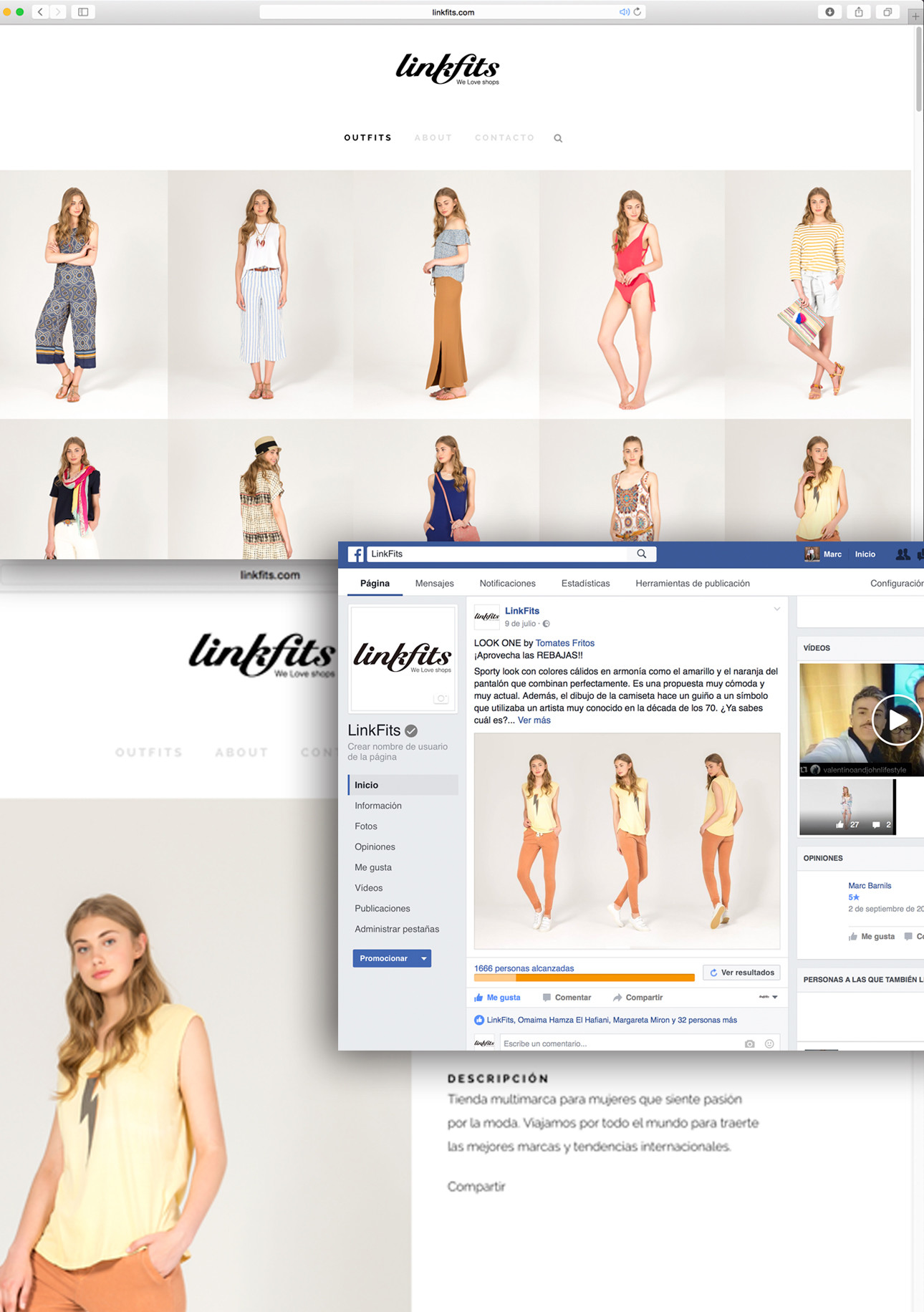Click the linkfits.com address bar
The height and width of the screenshot is (1312, 924).
[453, 11]
